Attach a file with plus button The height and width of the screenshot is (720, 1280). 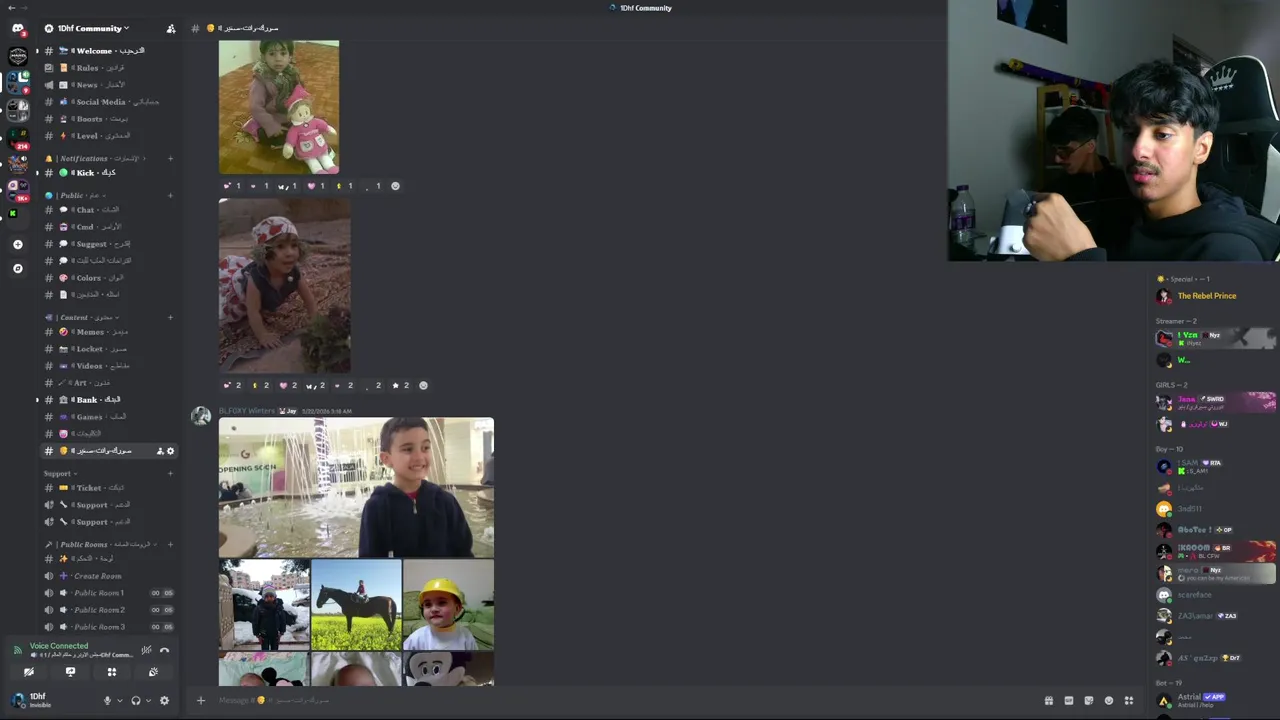(x=200, y=700)
